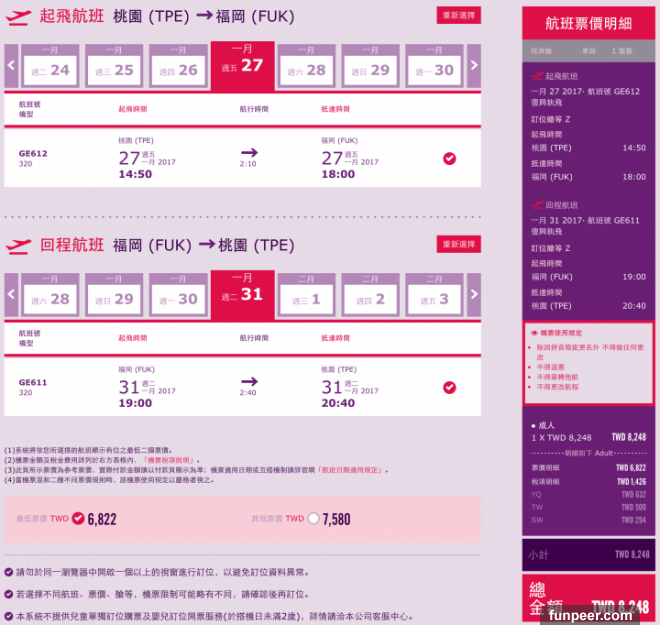Click 重新選擇 button for return flight

[458, 245]
